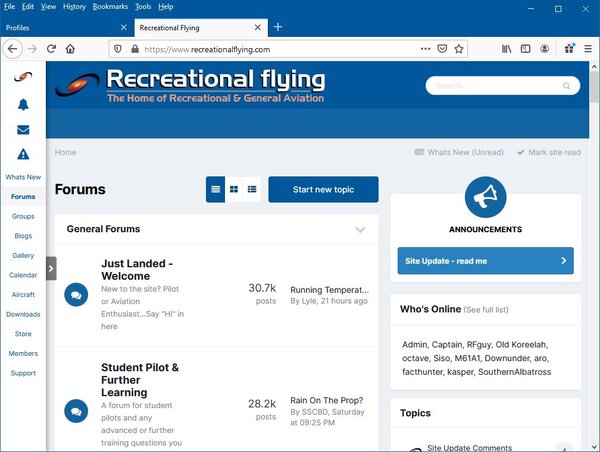Switch forums to table list view

coord(215,189)
